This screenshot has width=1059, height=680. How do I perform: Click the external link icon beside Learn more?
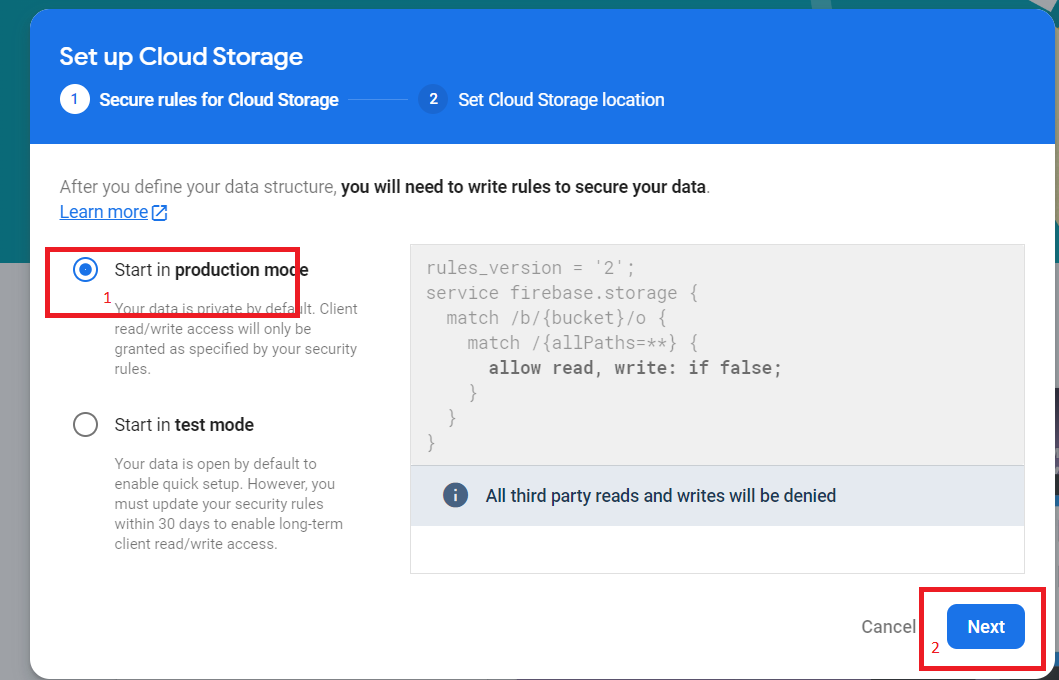point(157,212)
